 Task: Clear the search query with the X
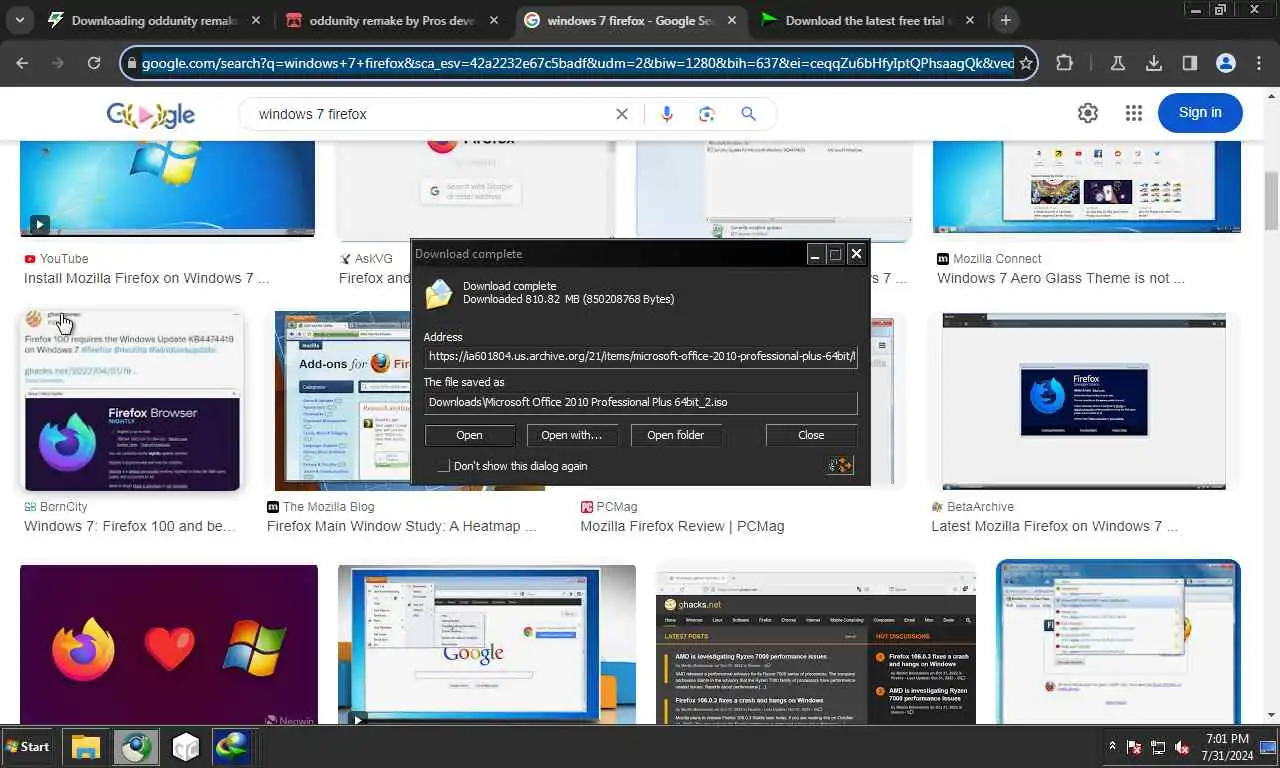point(622,114)
